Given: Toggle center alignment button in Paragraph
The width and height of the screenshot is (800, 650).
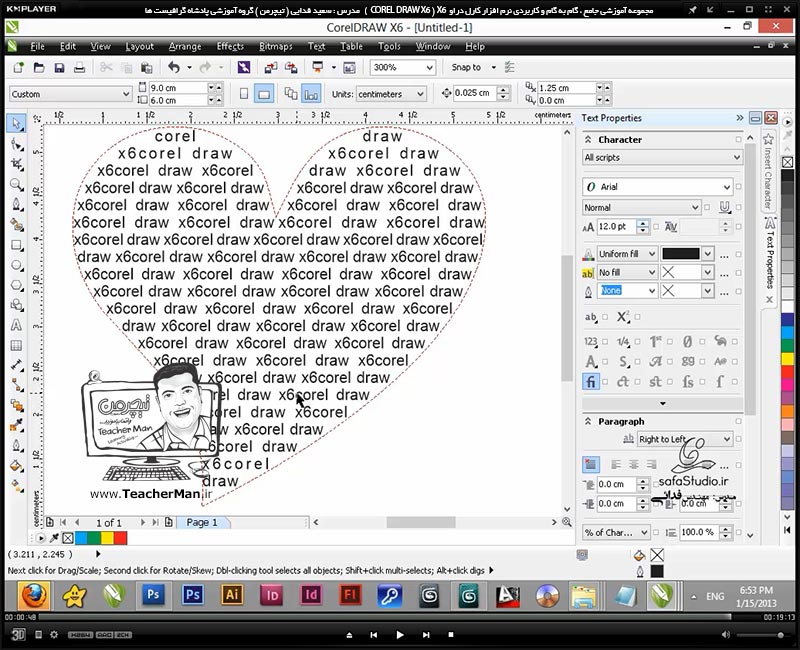Looking at the screenshot, I should (x=634, y=464).
